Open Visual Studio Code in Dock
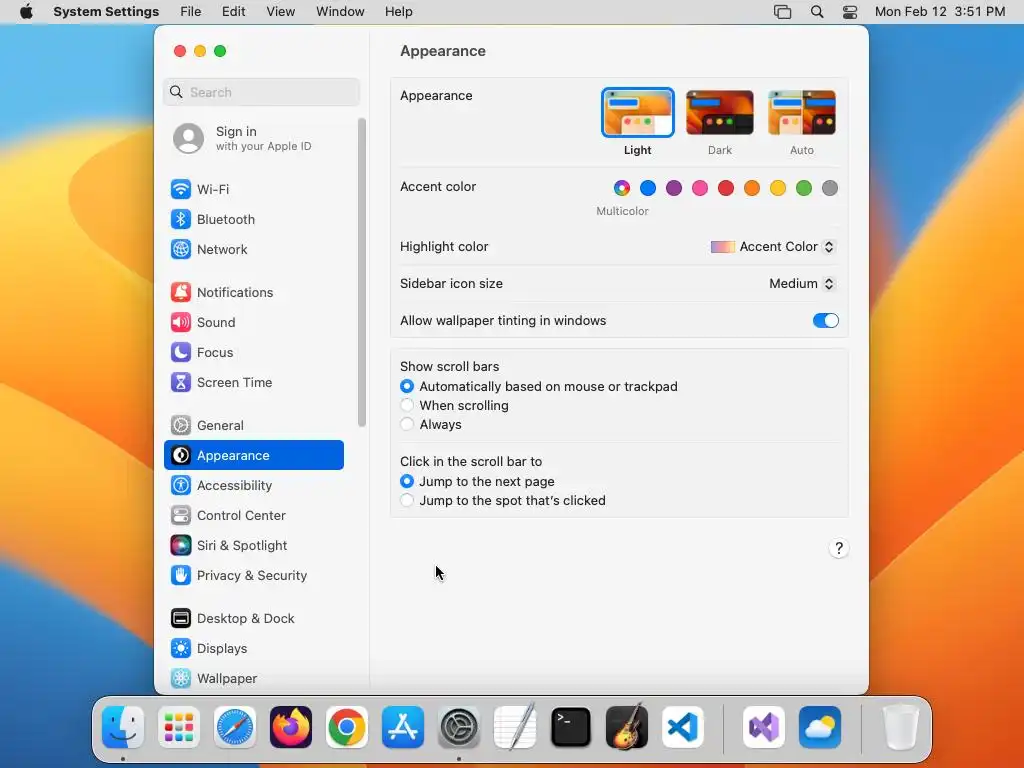 [x=682, y=727]
